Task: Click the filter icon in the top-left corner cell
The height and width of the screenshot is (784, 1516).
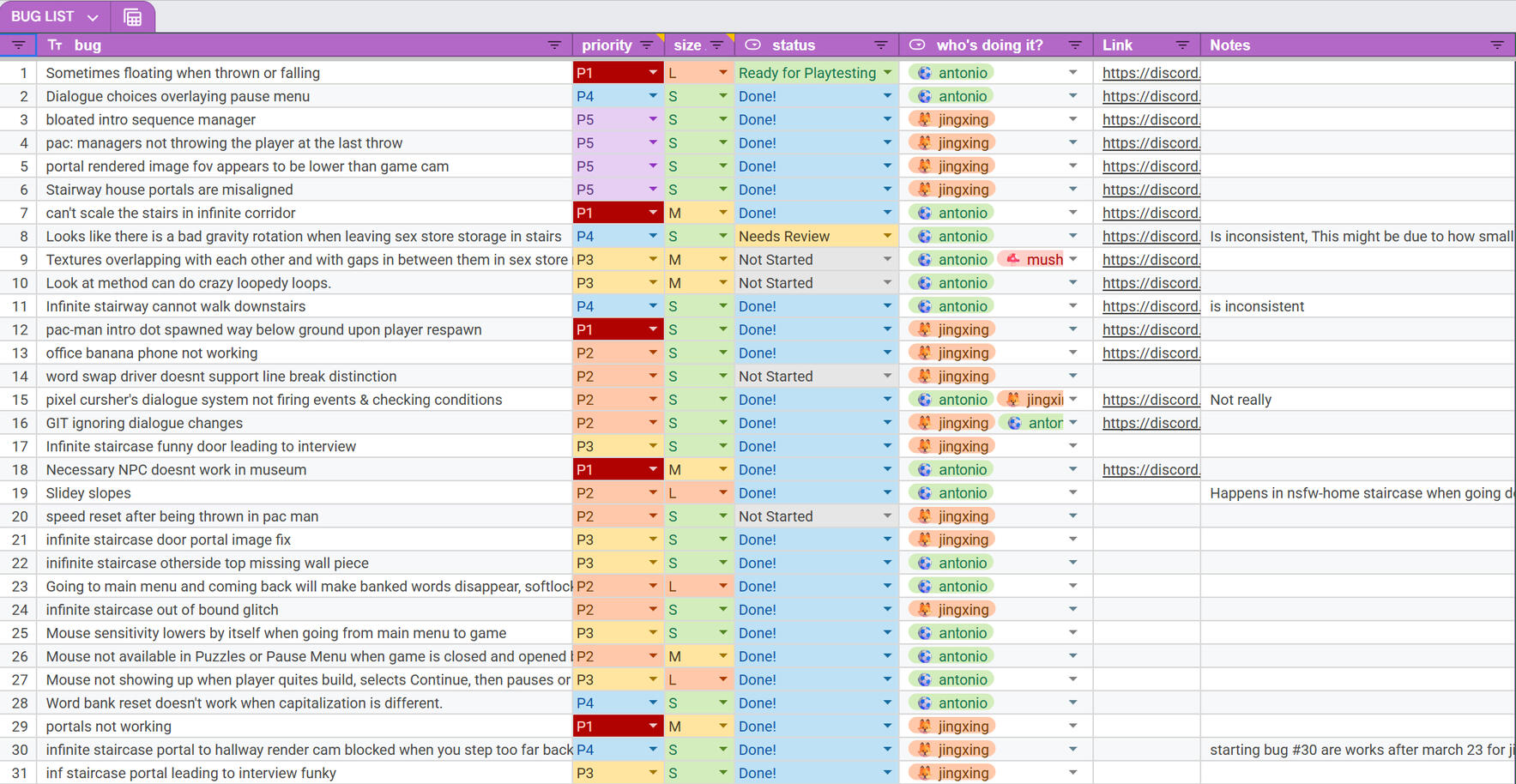Action: pos(17,45)
